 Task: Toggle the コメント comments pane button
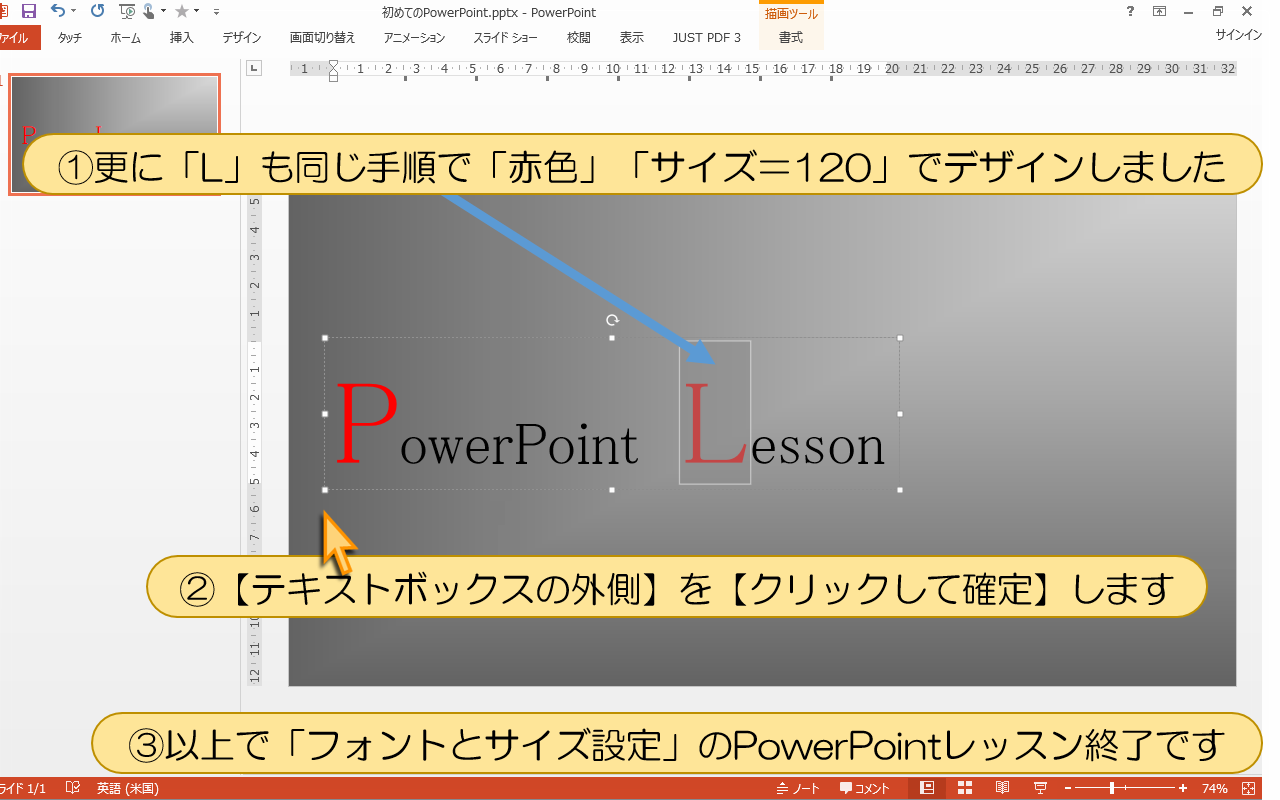click(865, 788)
